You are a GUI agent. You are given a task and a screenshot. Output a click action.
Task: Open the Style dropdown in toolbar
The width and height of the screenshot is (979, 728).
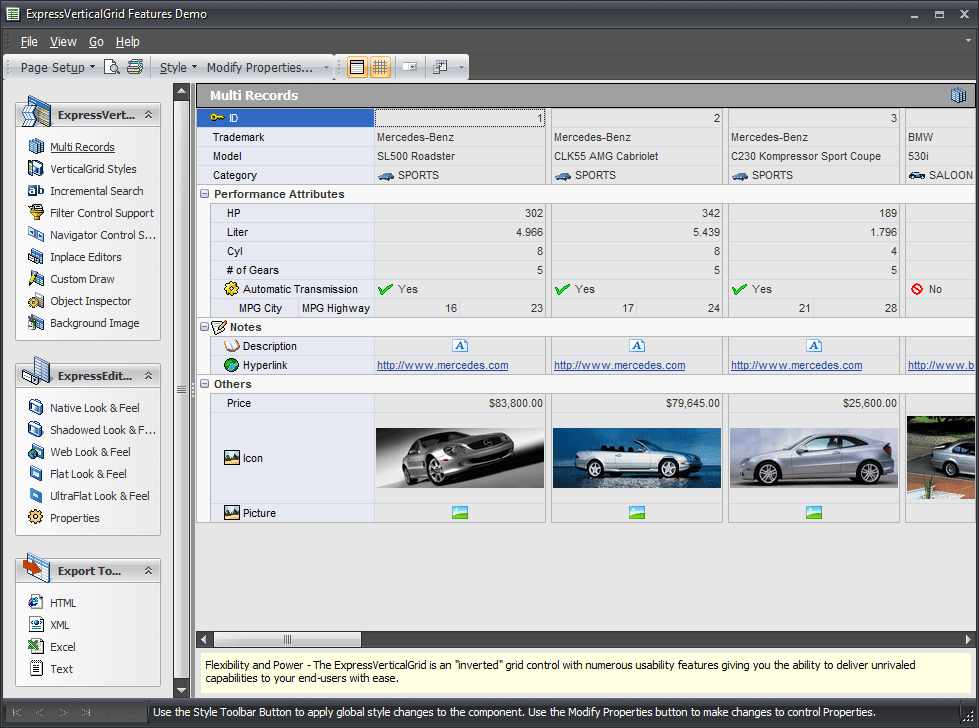click(x=178, y=67)
